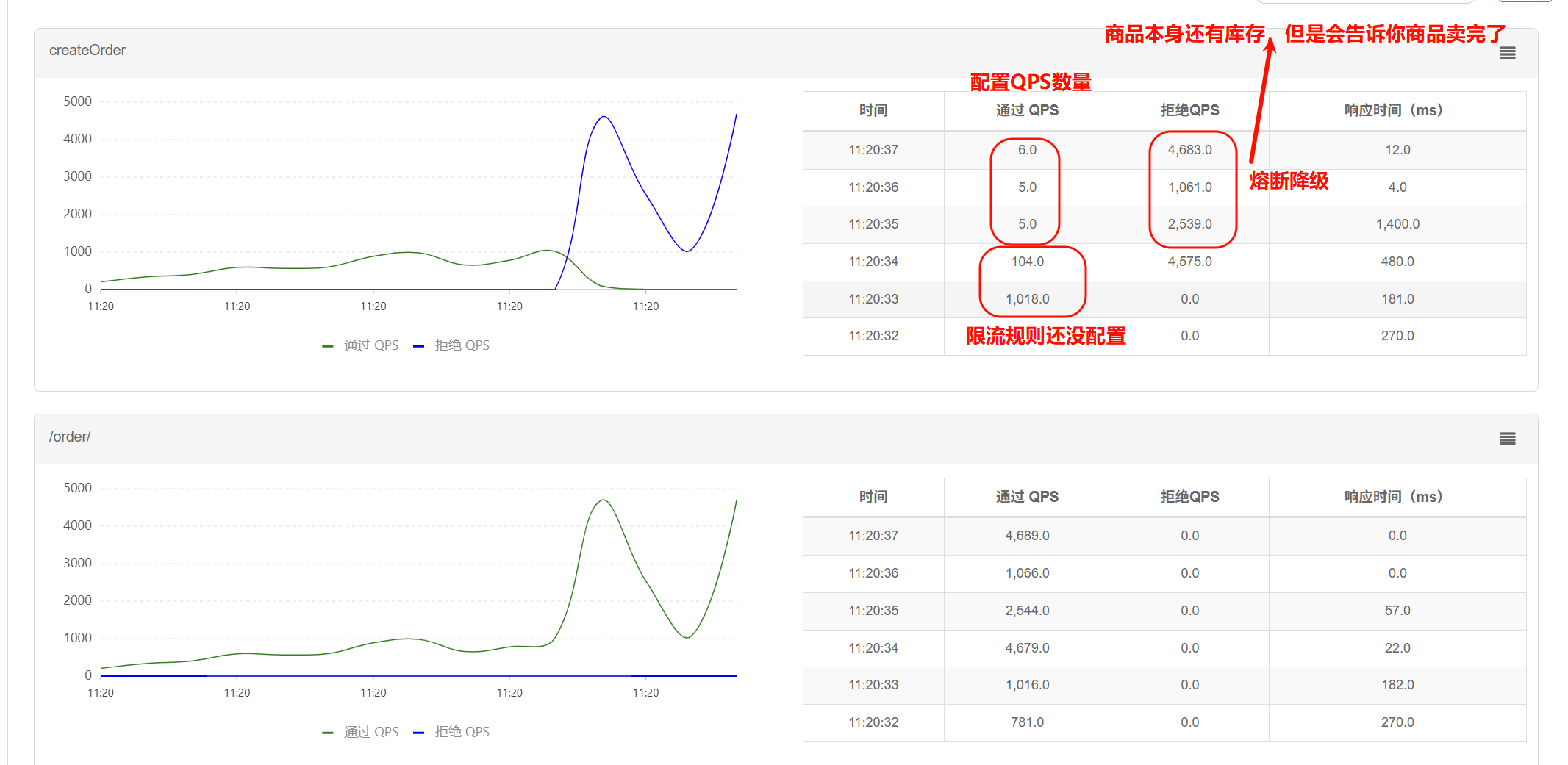This screenshot has width=1568, height=765.
Task: Click 时间 column header in createOrder table
Action: pyautogui.click(x=873, y=110)
